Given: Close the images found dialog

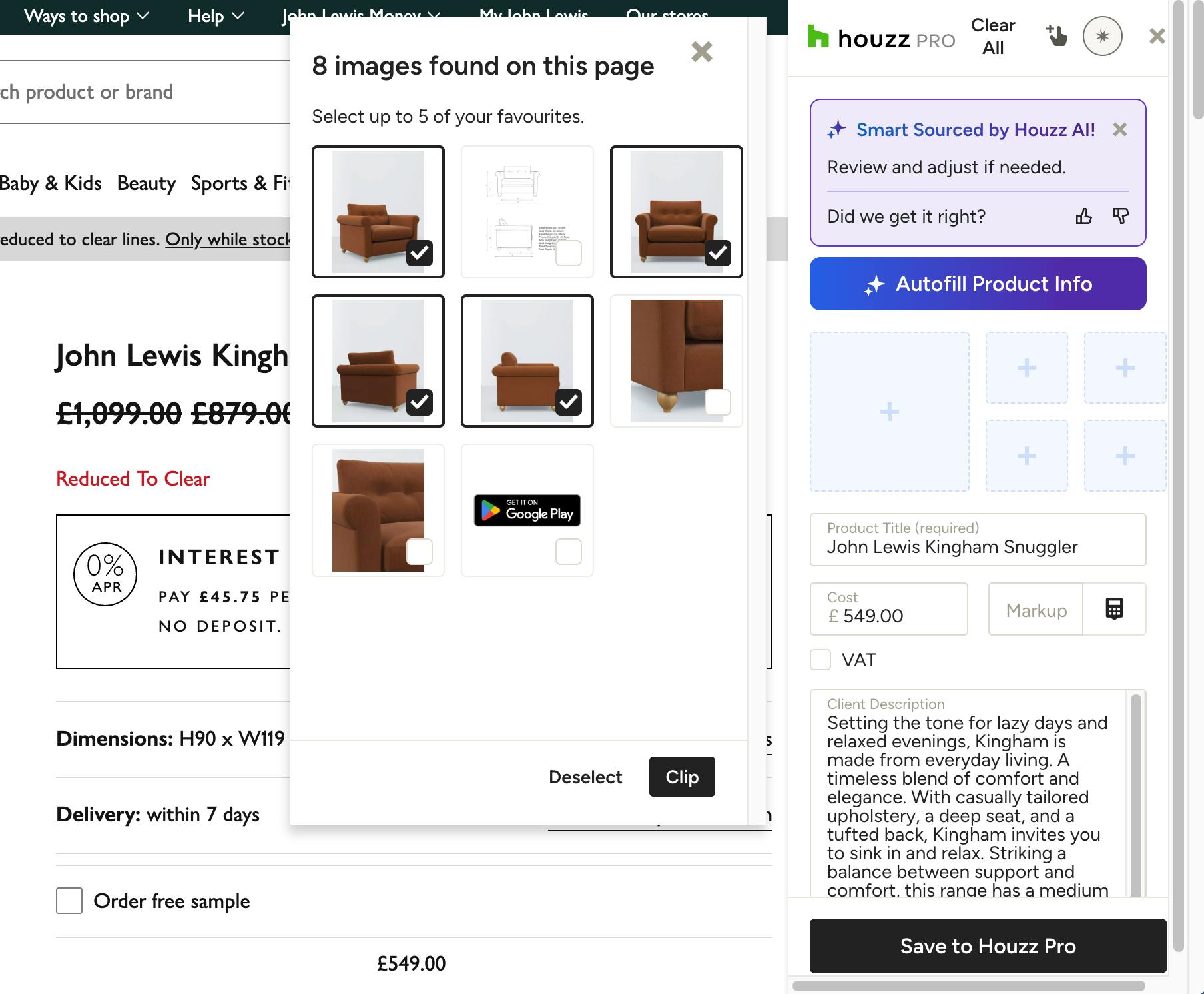Looking at the screenshot, I should 702,51.
